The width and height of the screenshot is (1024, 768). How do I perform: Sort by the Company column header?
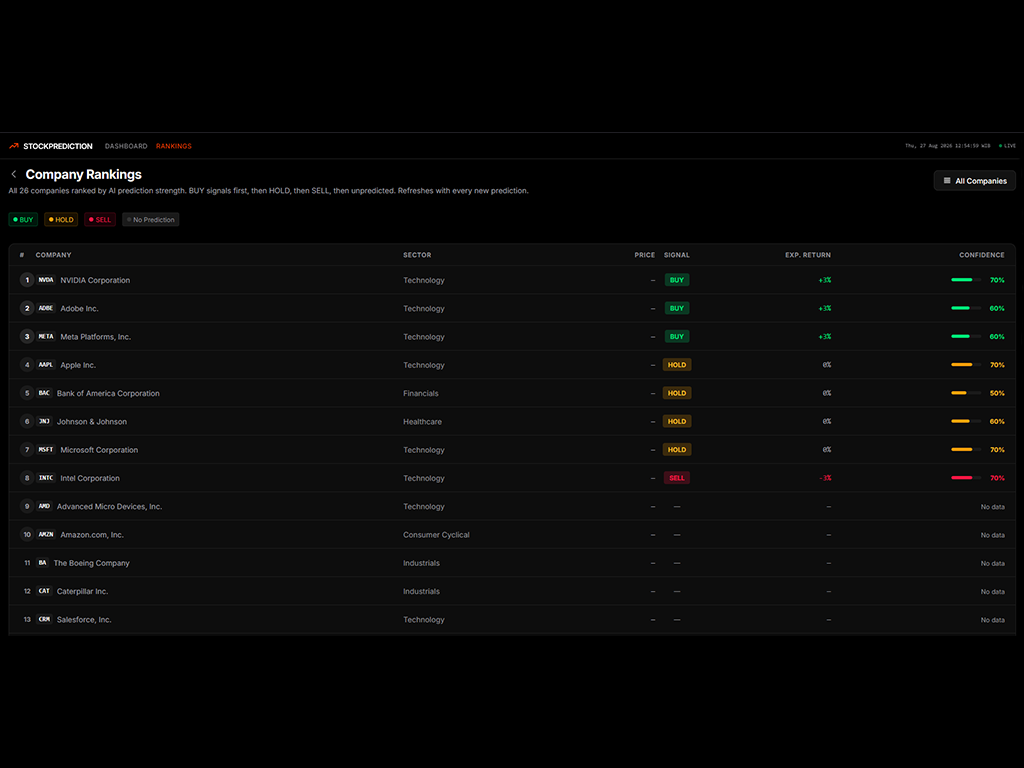[x=54, y=255]
